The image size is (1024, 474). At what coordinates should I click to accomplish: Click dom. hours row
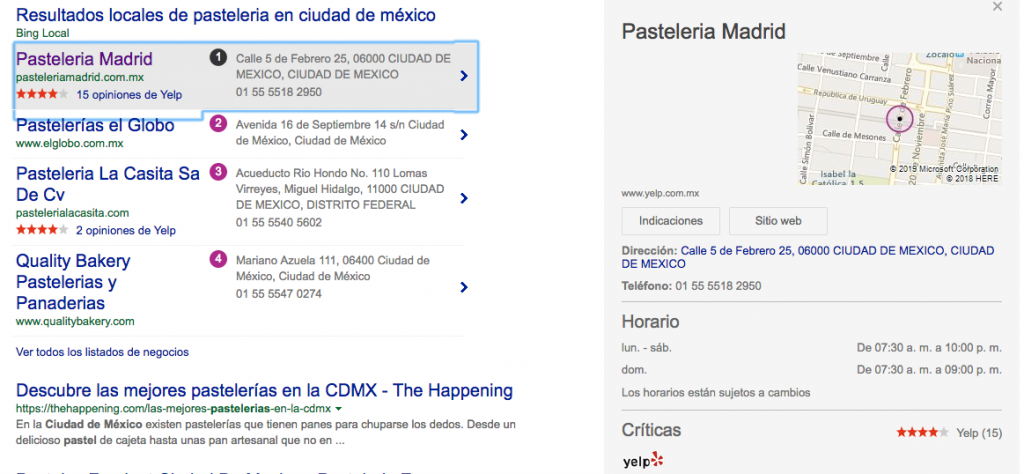pos(811,370)
